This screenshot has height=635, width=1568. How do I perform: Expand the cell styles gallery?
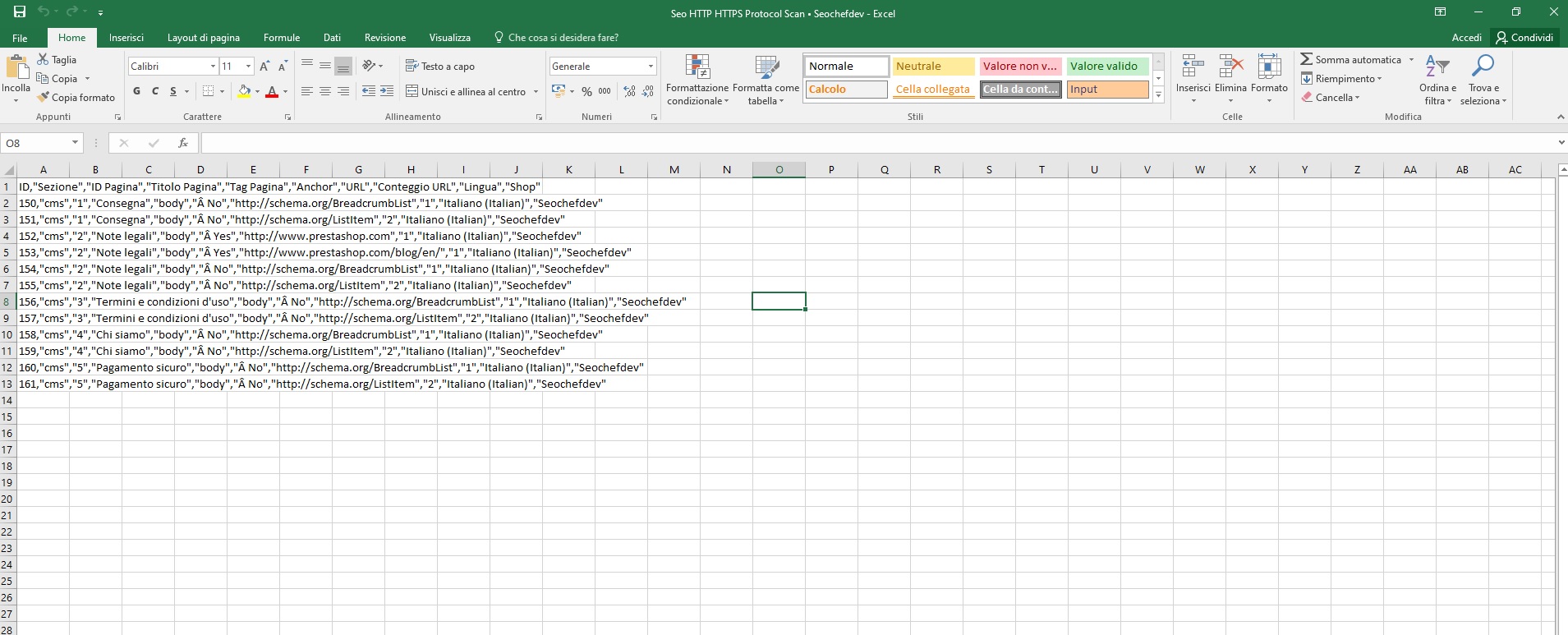[1159, 95]
